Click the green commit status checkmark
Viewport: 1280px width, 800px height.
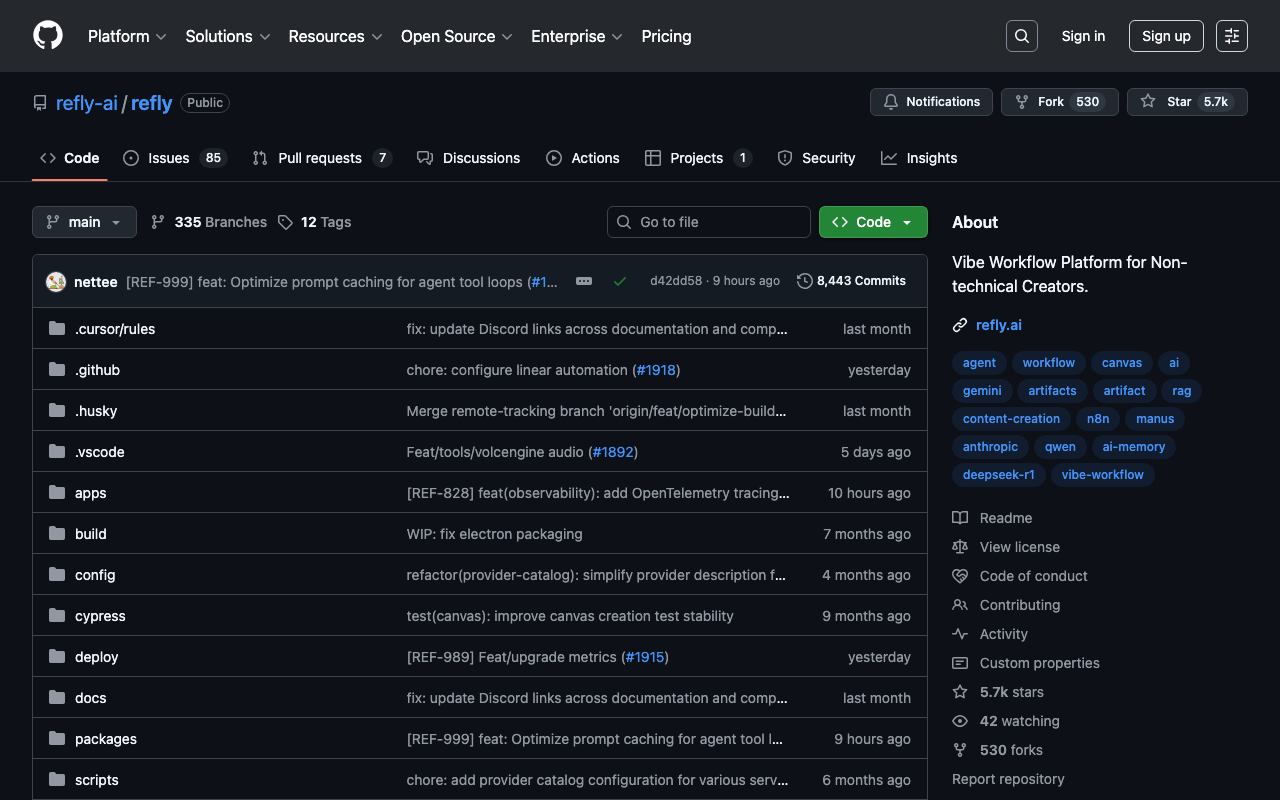[620, 281]
